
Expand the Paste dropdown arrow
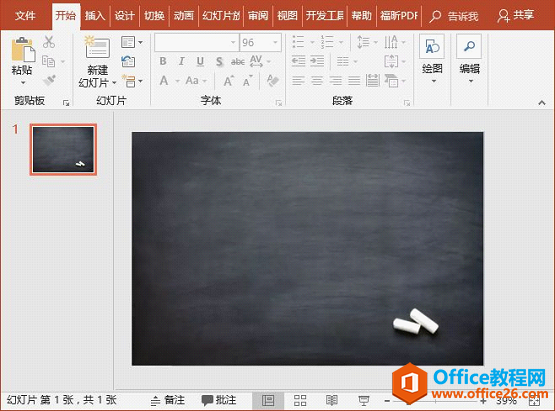pyautogui.click(x=23, y=82)
